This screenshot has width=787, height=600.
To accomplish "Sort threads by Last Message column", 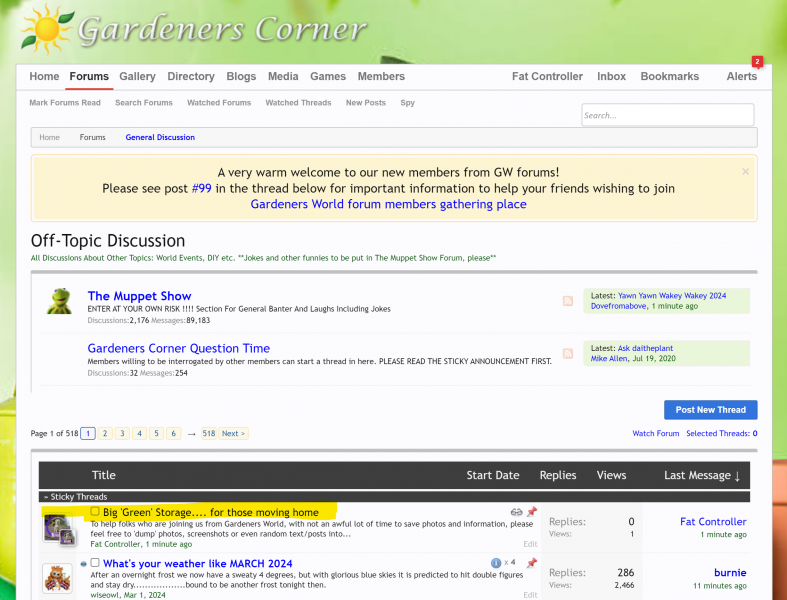I will coord(702,476).
